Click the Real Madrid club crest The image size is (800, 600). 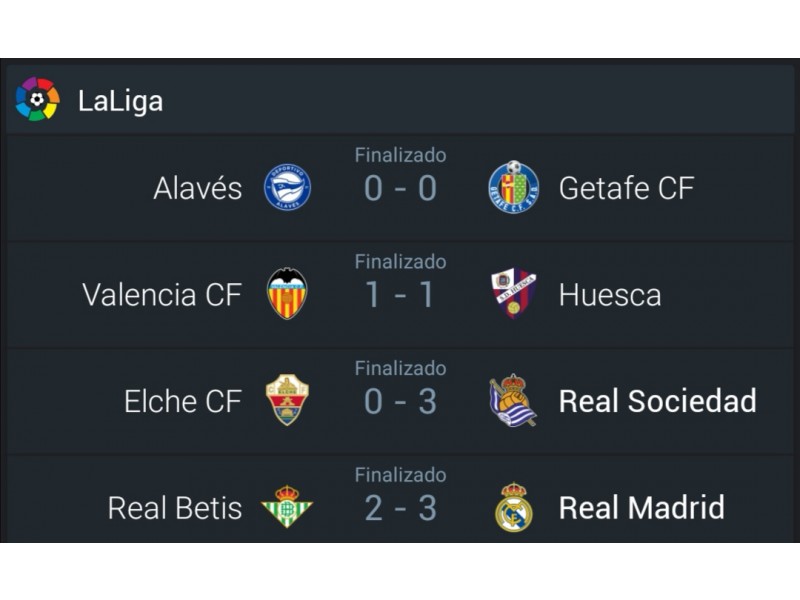click(514, 507)
